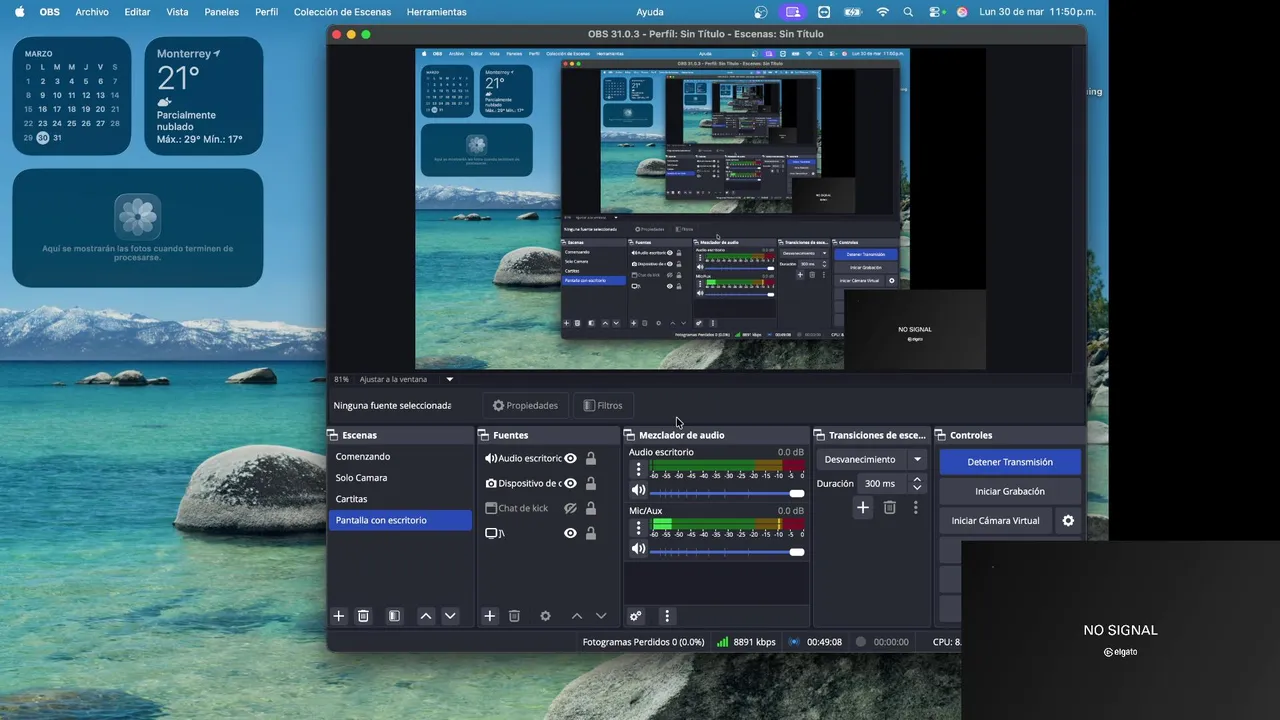Image resolution: width=1280 pixels, height=720 pixels.
Task: Open source properties gear in Fuentes panel
Action: pos(545,616)
